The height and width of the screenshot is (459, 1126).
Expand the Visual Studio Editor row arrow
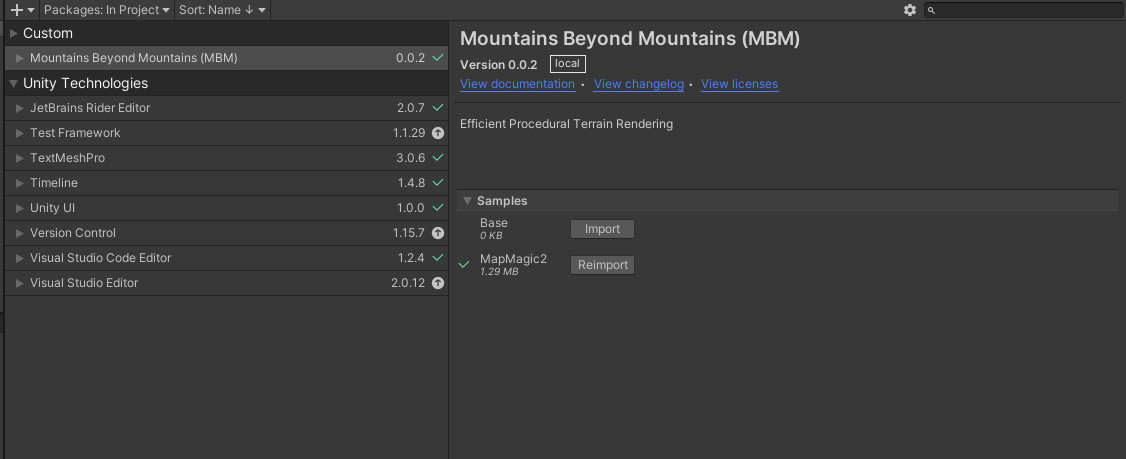coord(20,283)
